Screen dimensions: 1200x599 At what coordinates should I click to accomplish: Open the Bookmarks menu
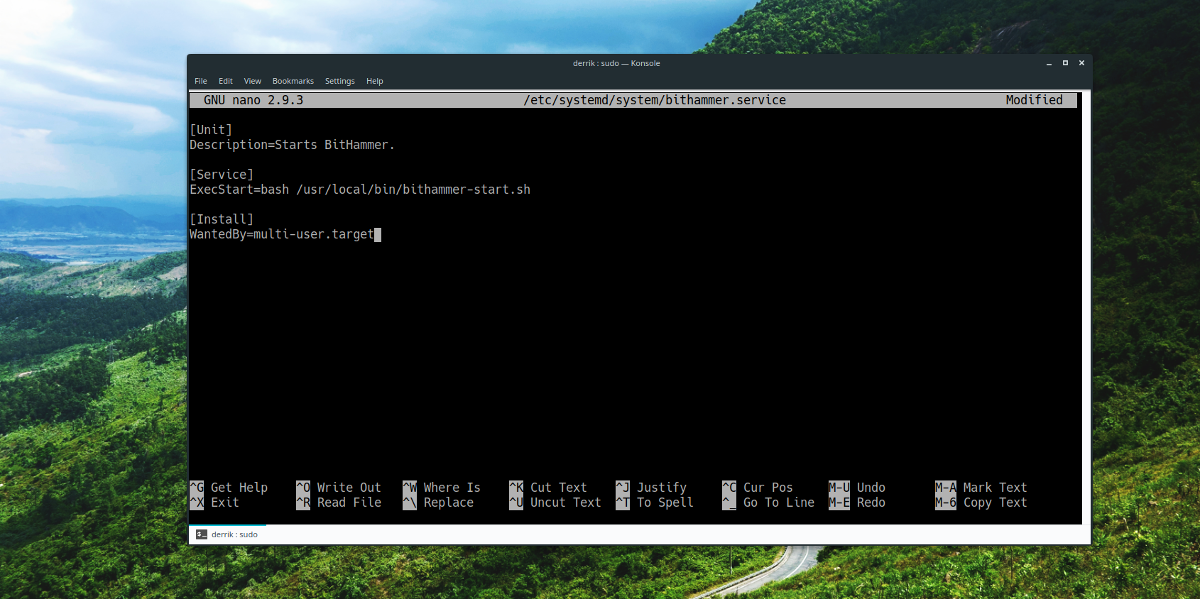tap(293, 81)
